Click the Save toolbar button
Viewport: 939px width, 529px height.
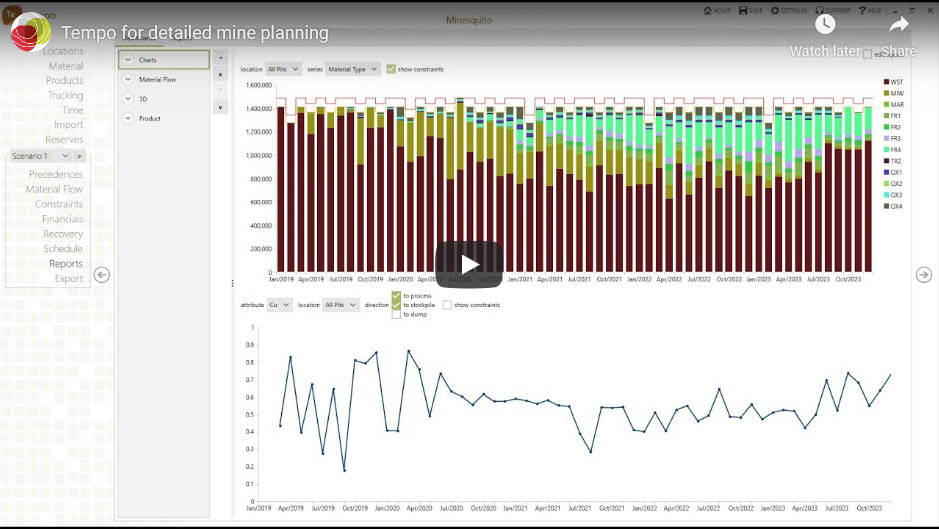click(750, 10)
